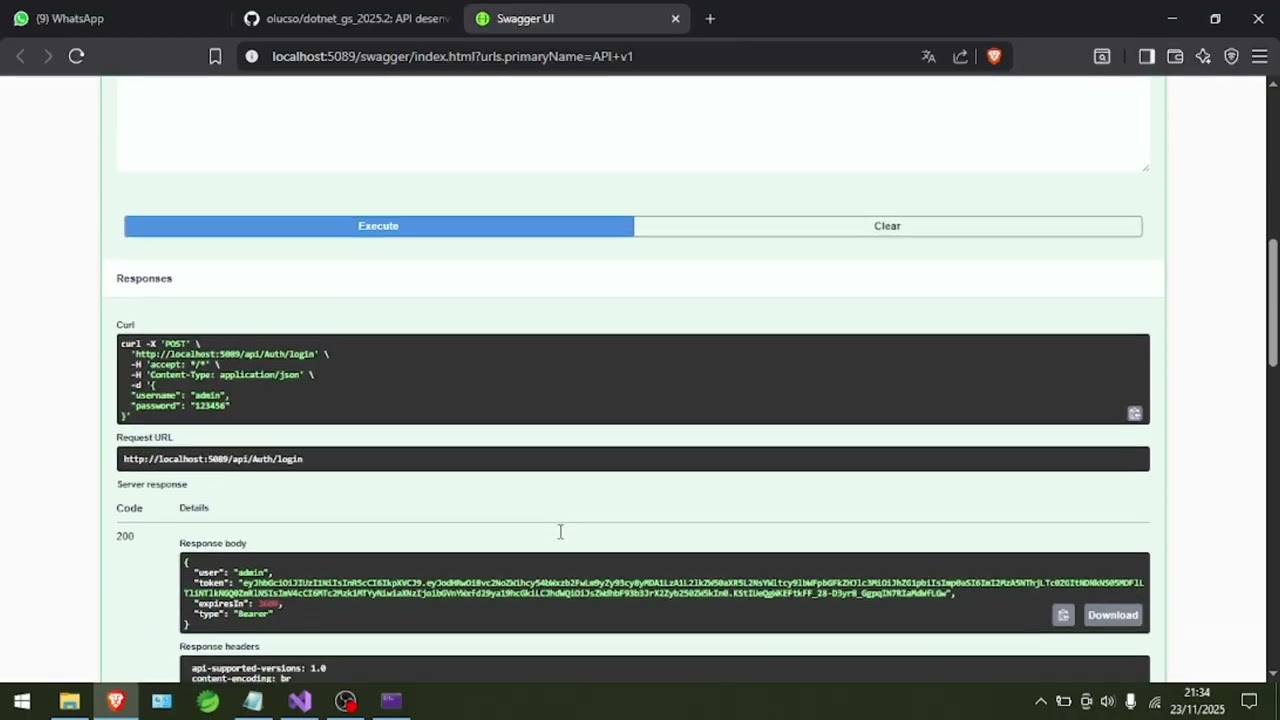The height and width of the screenshot is (720, 1280).
Task: Switch to the GitHub dotnet_gs_2025.2 tab
Action: 347,19
